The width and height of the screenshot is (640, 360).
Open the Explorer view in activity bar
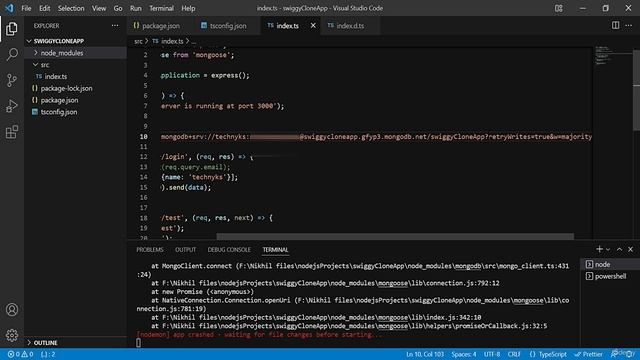coord(12,29)
